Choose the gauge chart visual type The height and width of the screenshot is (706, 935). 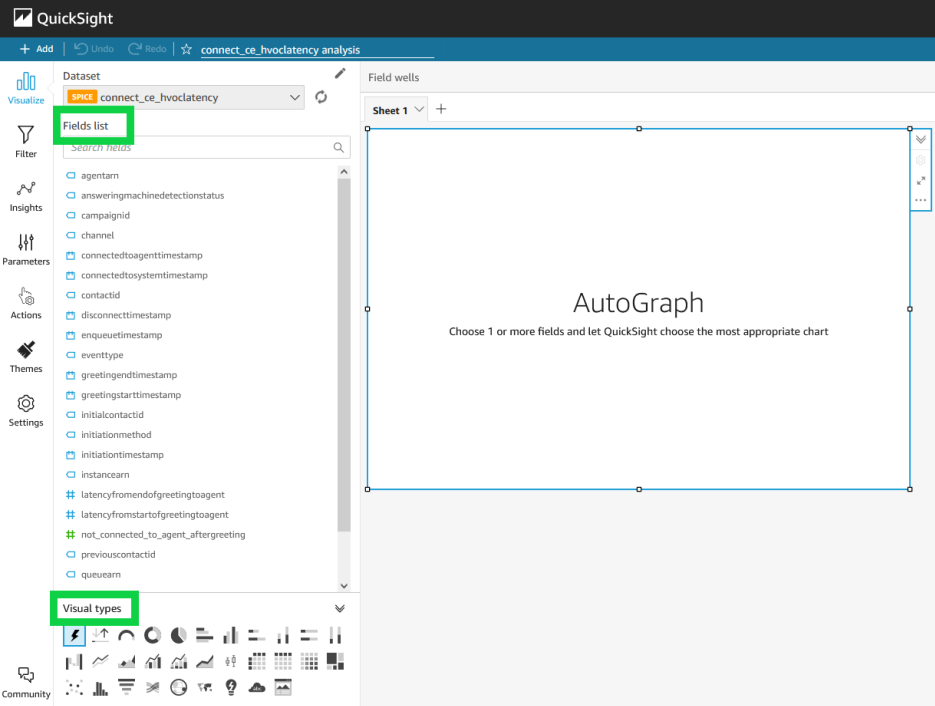(126, 634)
